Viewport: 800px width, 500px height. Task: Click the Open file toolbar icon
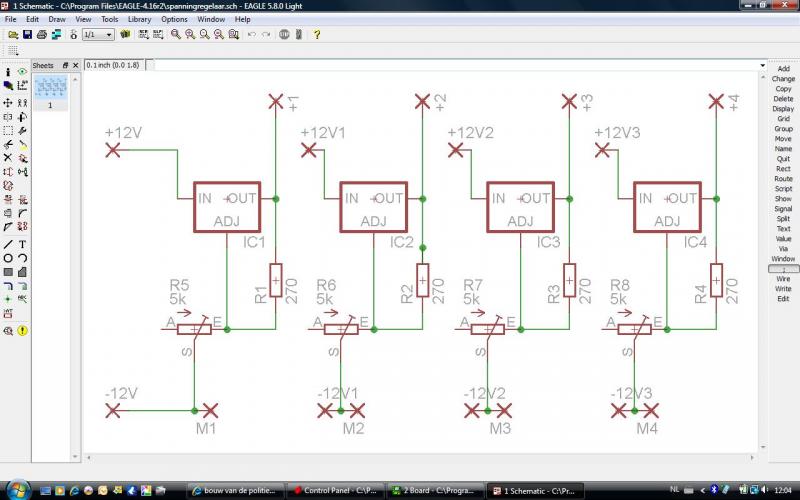click(13, 34)
